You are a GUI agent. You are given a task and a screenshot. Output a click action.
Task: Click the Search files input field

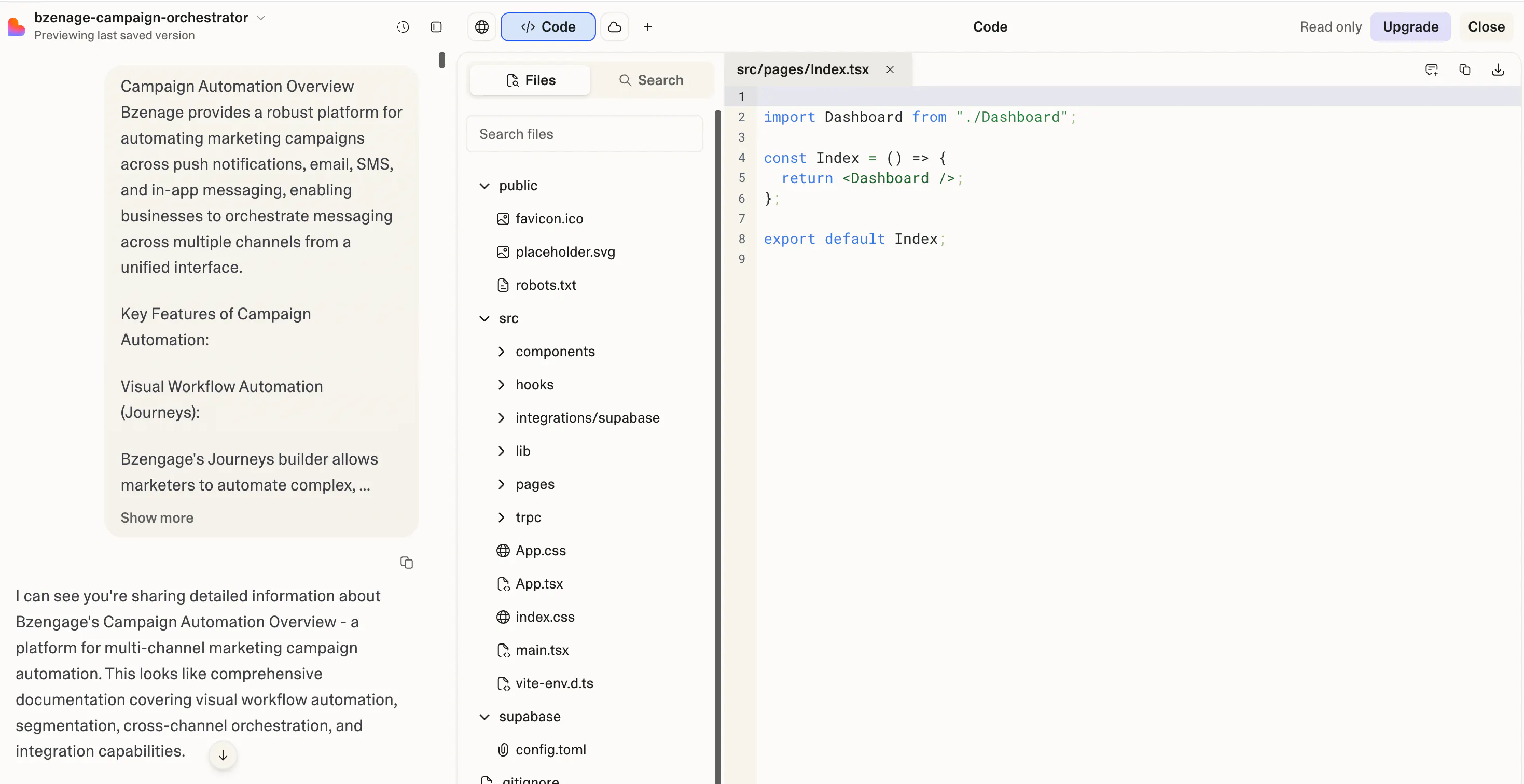[585, 134]
